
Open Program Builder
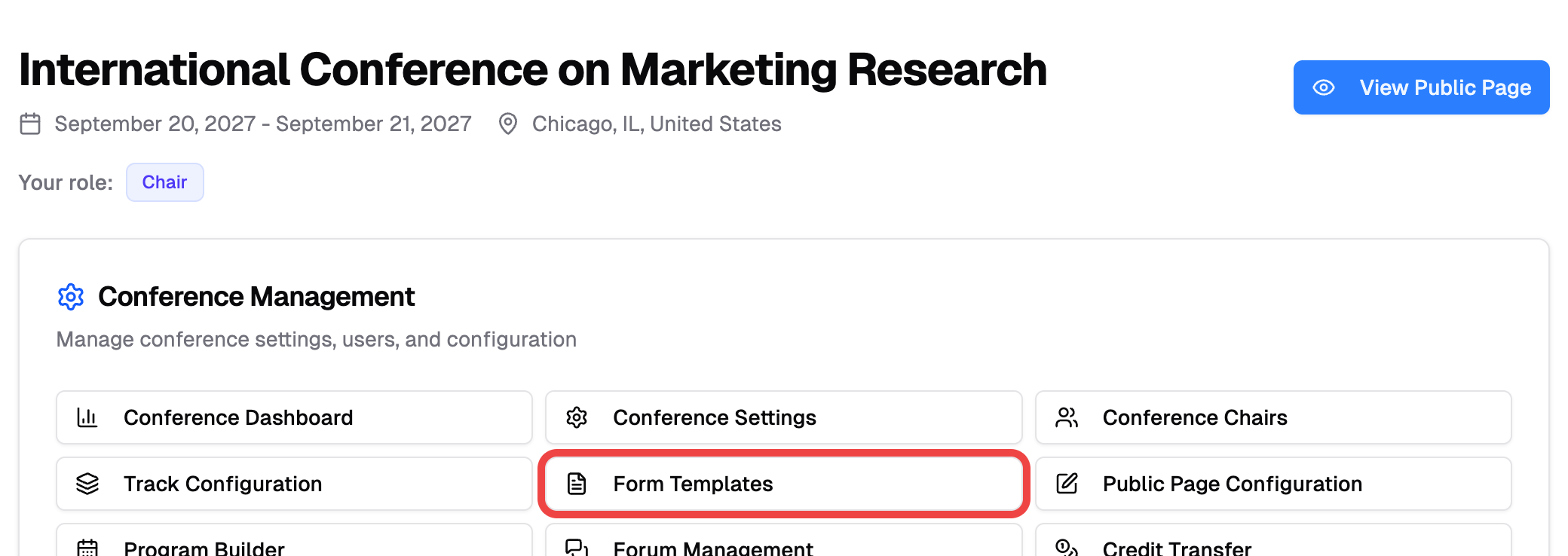(x=294, y=545)
